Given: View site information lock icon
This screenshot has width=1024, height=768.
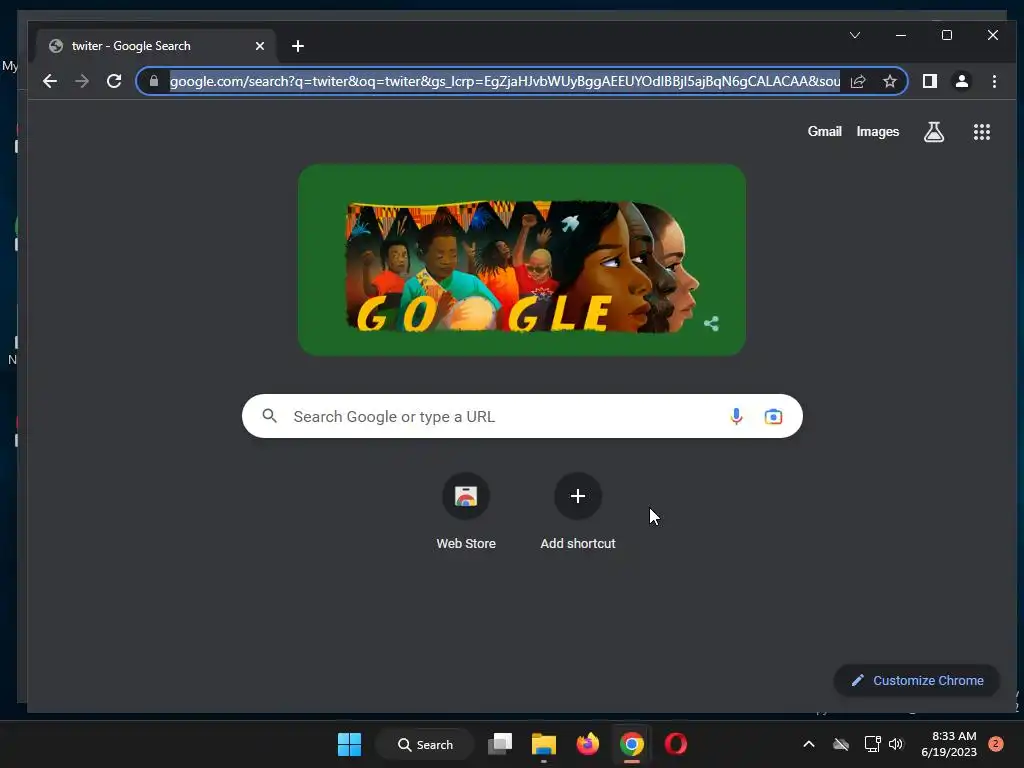Looking at the screenshot, I should 154,81.
